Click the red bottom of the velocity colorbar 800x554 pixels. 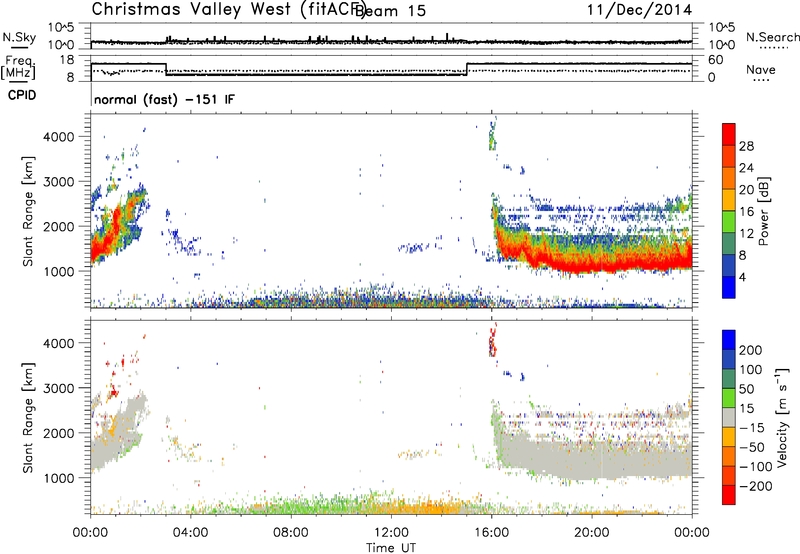pos(729,495)
